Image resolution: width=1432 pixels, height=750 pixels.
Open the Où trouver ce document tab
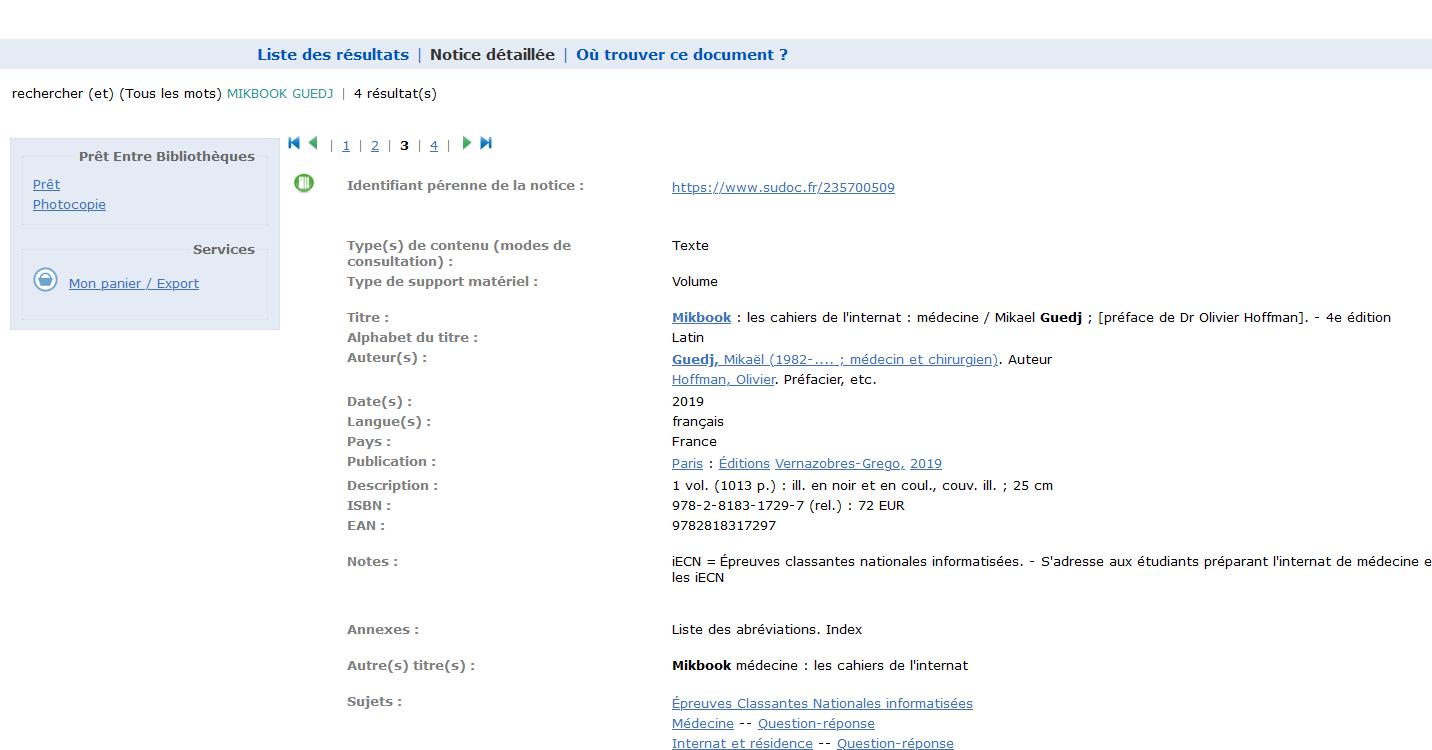tap(682, 55)
